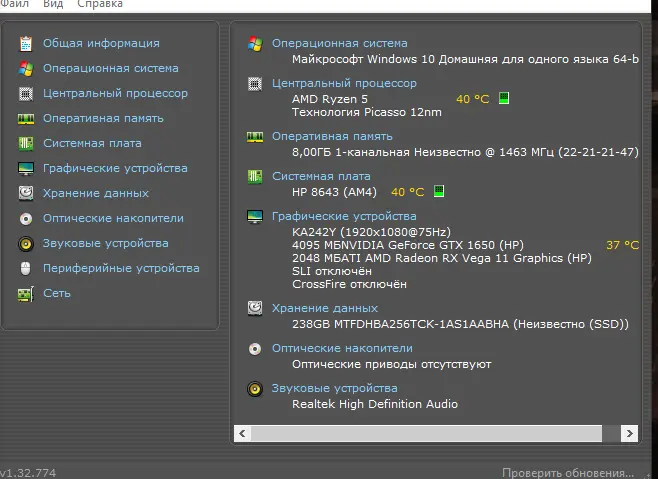Click Хранение данных heading link in summary
Screen dimensions: 658x479
(x=325, y=308)
